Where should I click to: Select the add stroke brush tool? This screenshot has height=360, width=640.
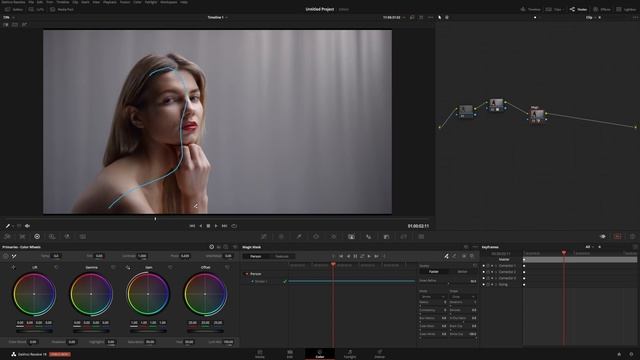[x=446, y=256]
